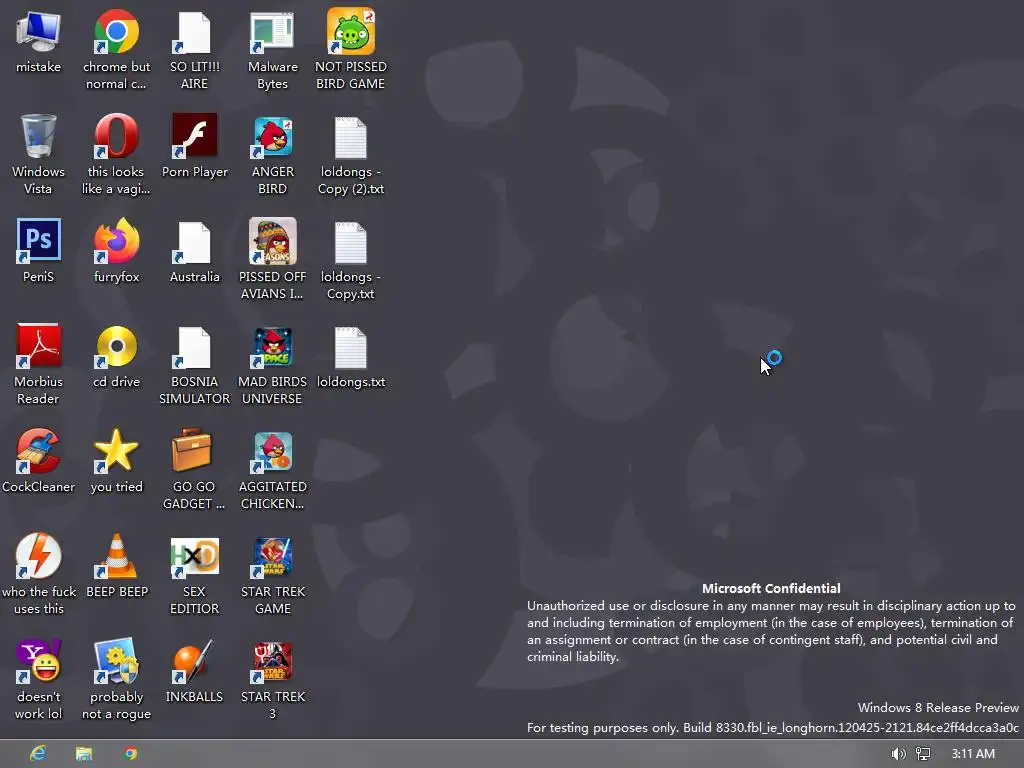This screenshot has width=1024, height=768.
Task: Select 'probably not a rogue' shortcut
Action: pyautogui.click(x=116, y=661)
